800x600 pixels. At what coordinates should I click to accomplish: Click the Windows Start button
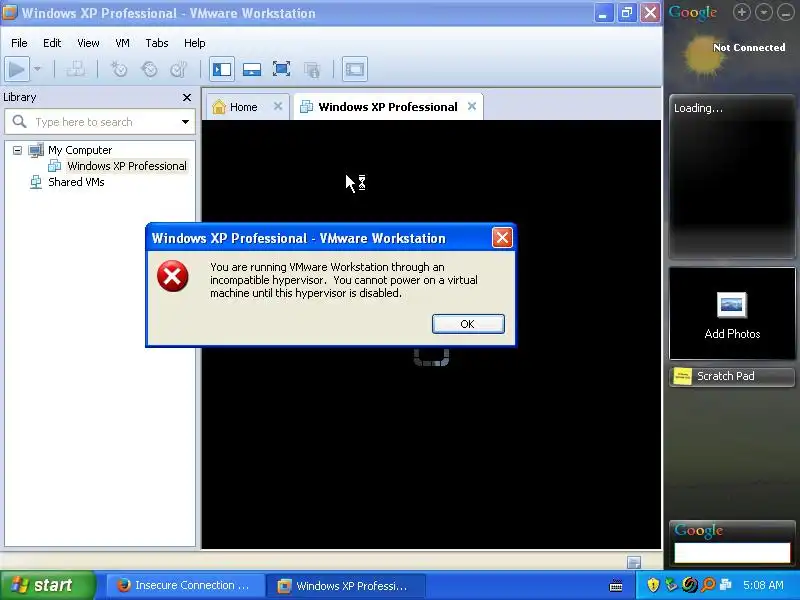click(47, 585)
